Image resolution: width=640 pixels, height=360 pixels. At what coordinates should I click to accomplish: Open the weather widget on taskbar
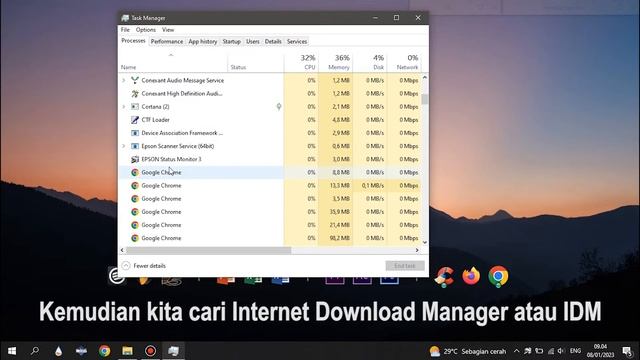[468, 351]
